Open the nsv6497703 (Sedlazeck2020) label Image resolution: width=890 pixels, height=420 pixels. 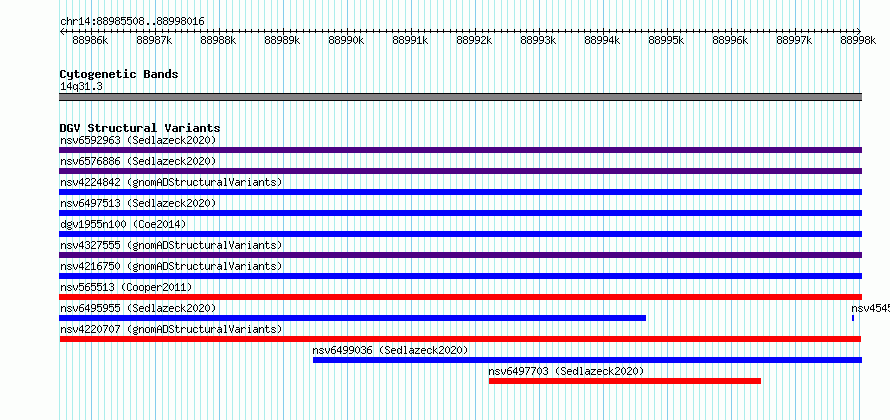pos(566,371)
